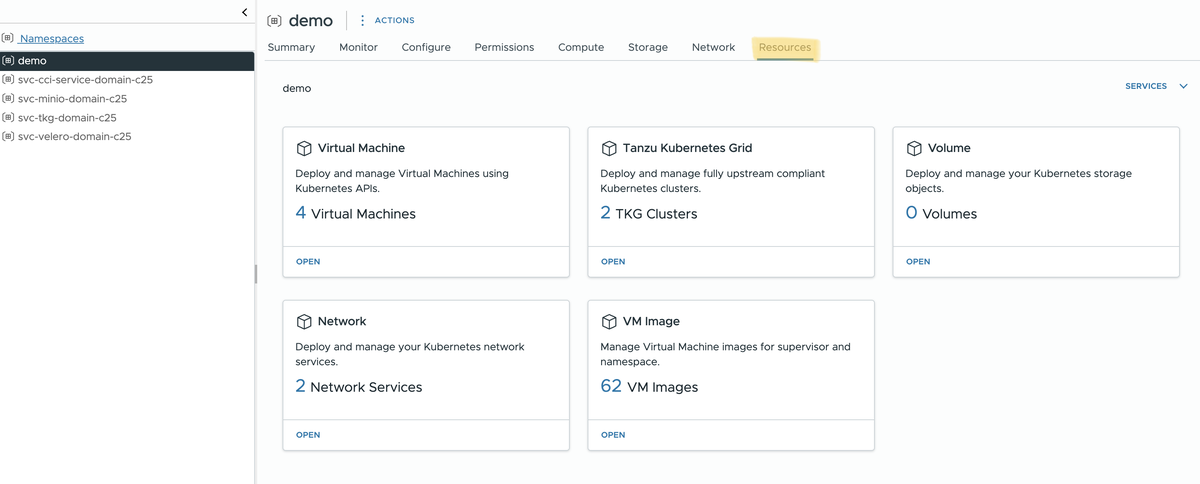Click the Actions vertical ellipsis icon
This screenshot has height=484, width=1200.
[x=362, y=21]
